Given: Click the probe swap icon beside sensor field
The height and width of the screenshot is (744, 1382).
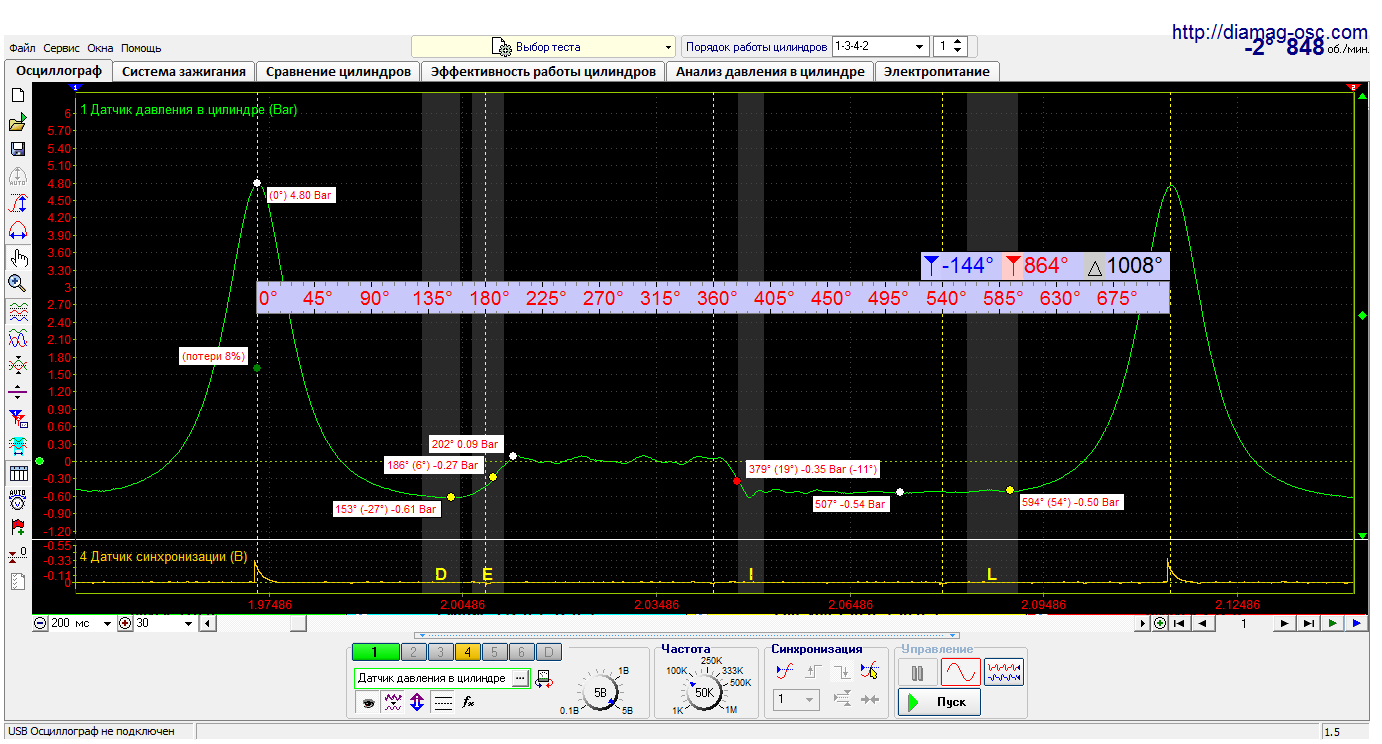Looking at the screenshot, I should click(543, 678).
